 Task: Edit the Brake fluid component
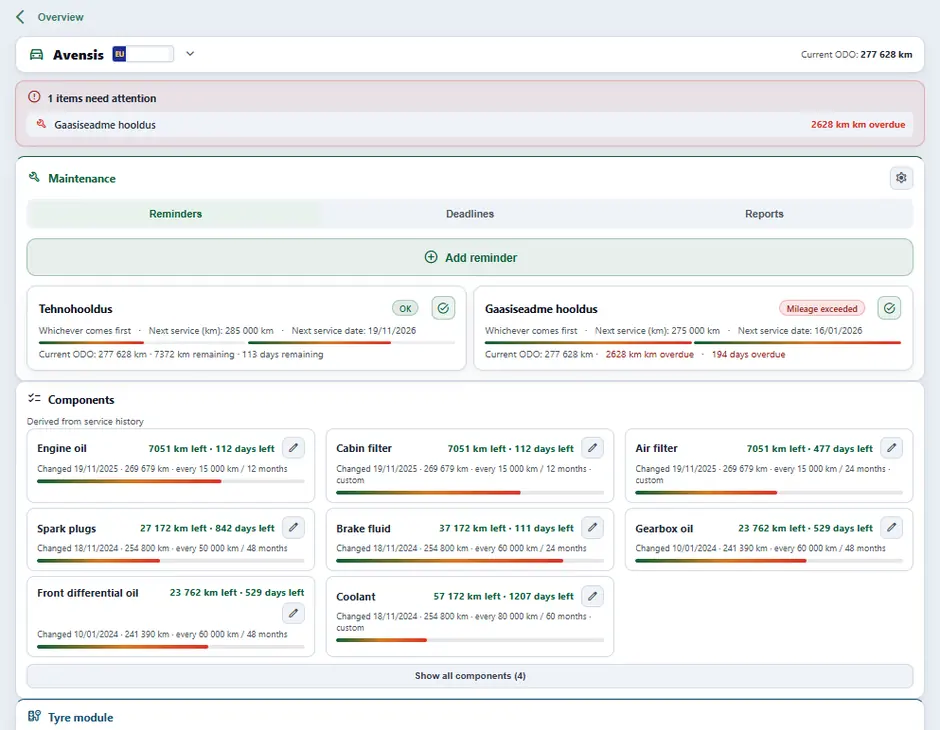click(592, 527)
